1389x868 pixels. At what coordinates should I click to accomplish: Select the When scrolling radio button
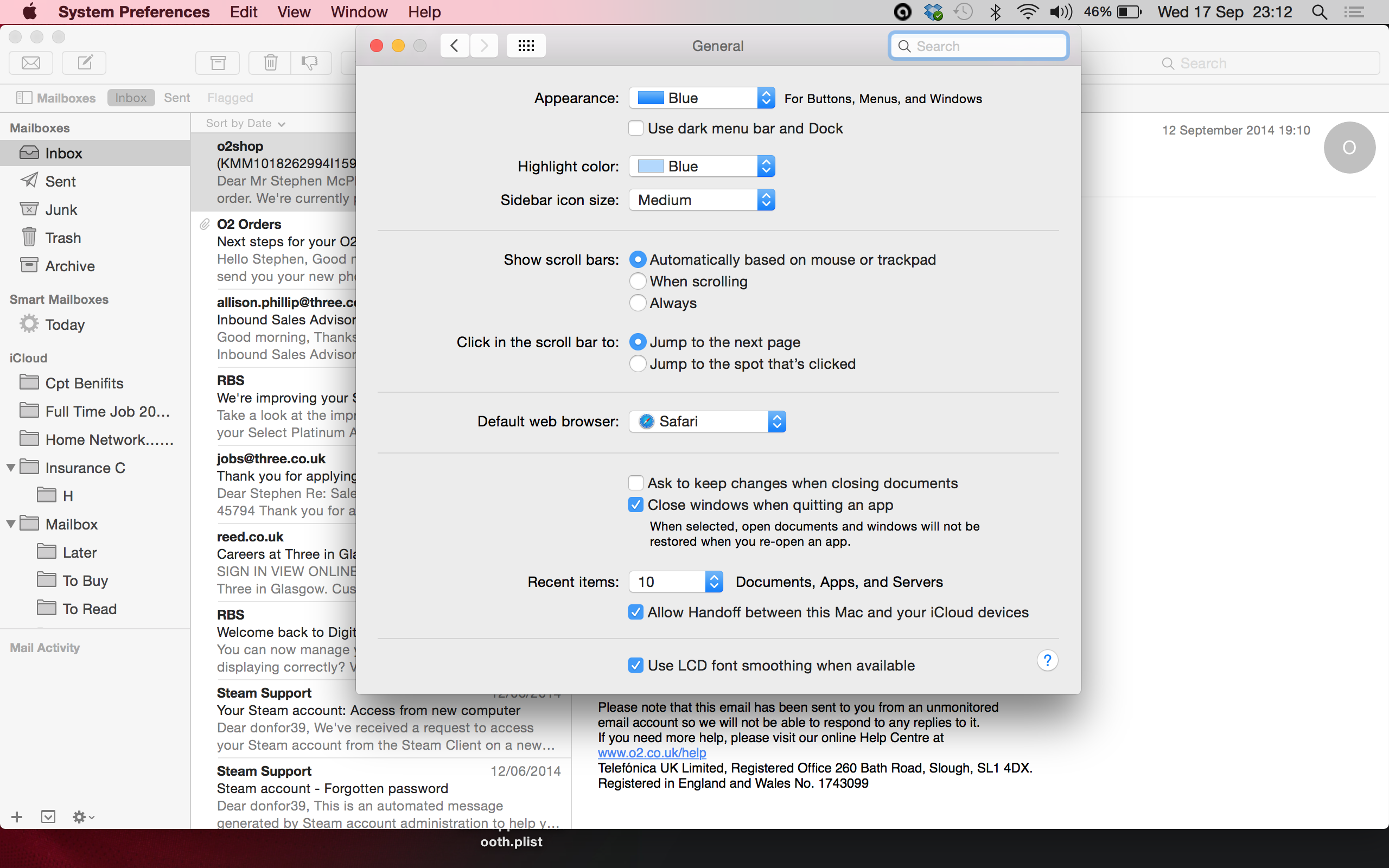tap(638, 282)
